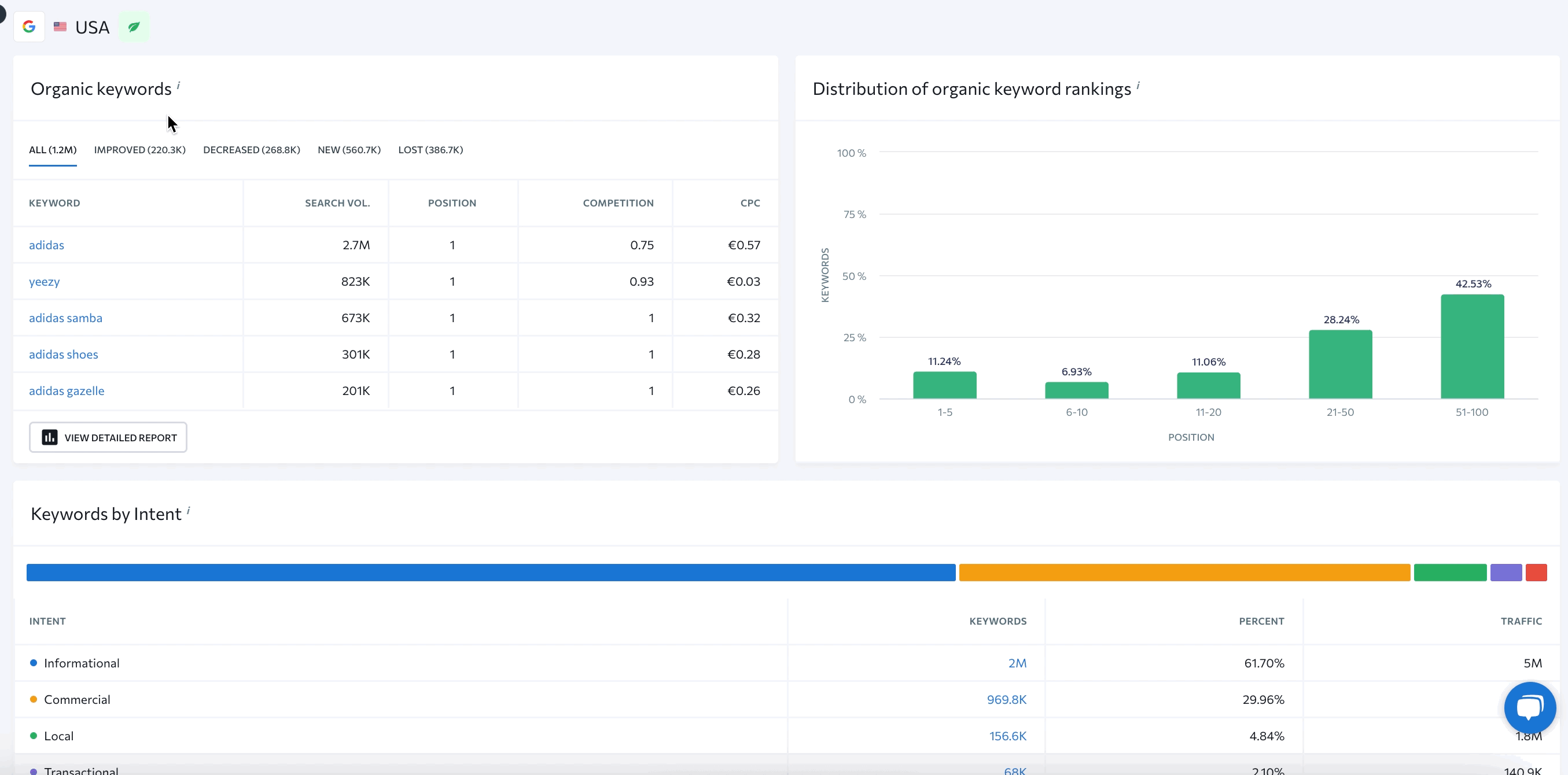Click info icon next to Organic keywords
The image size is (1568, 775).
(x=178, y=85)
